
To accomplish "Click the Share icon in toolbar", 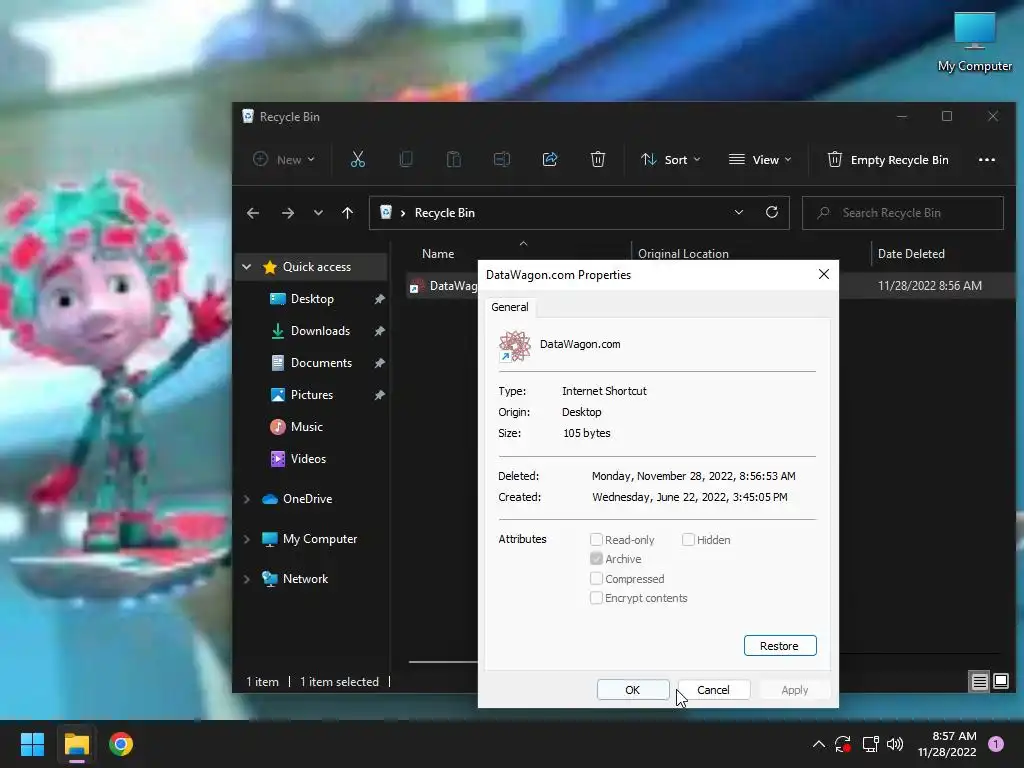I will (550, 159).
